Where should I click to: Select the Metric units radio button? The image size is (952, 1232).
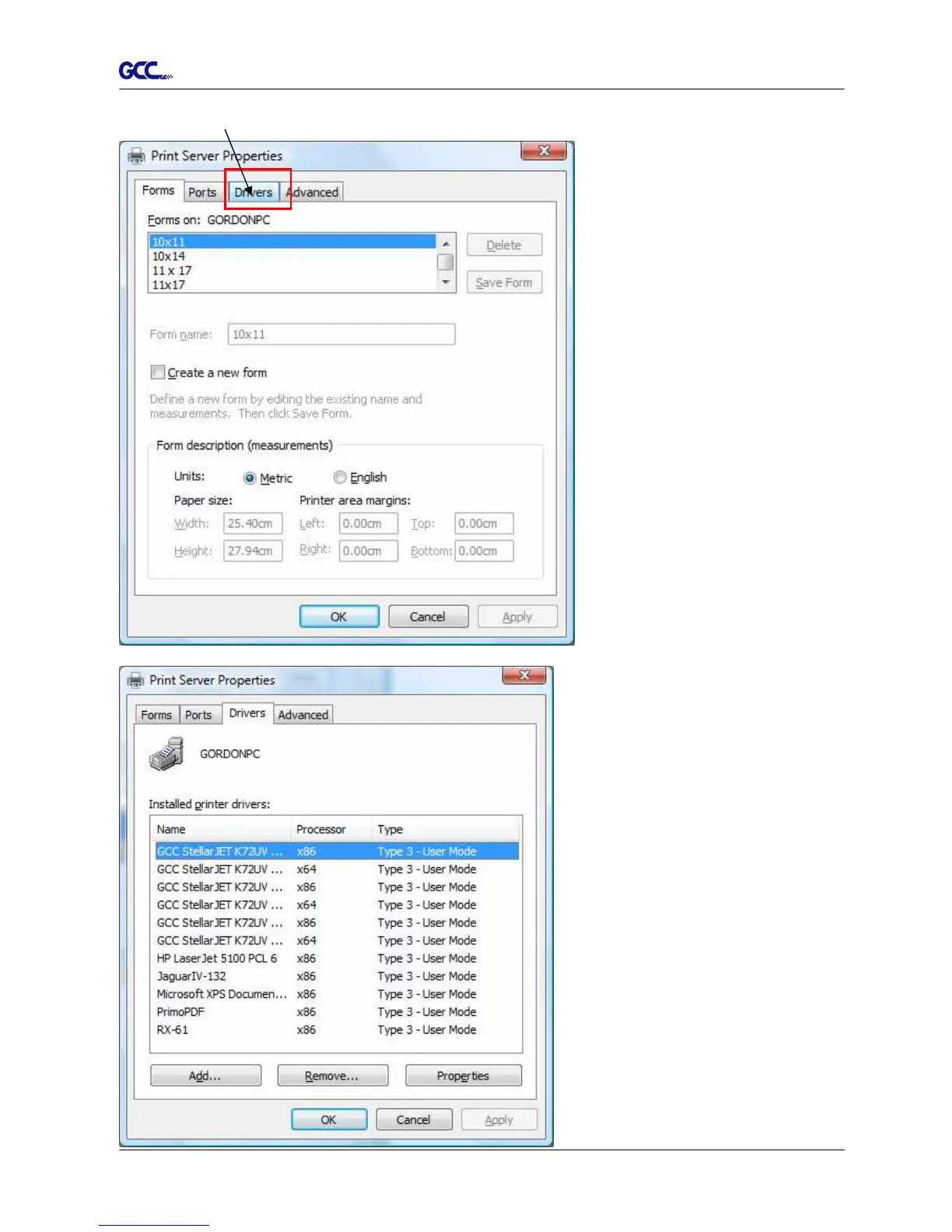250,478
